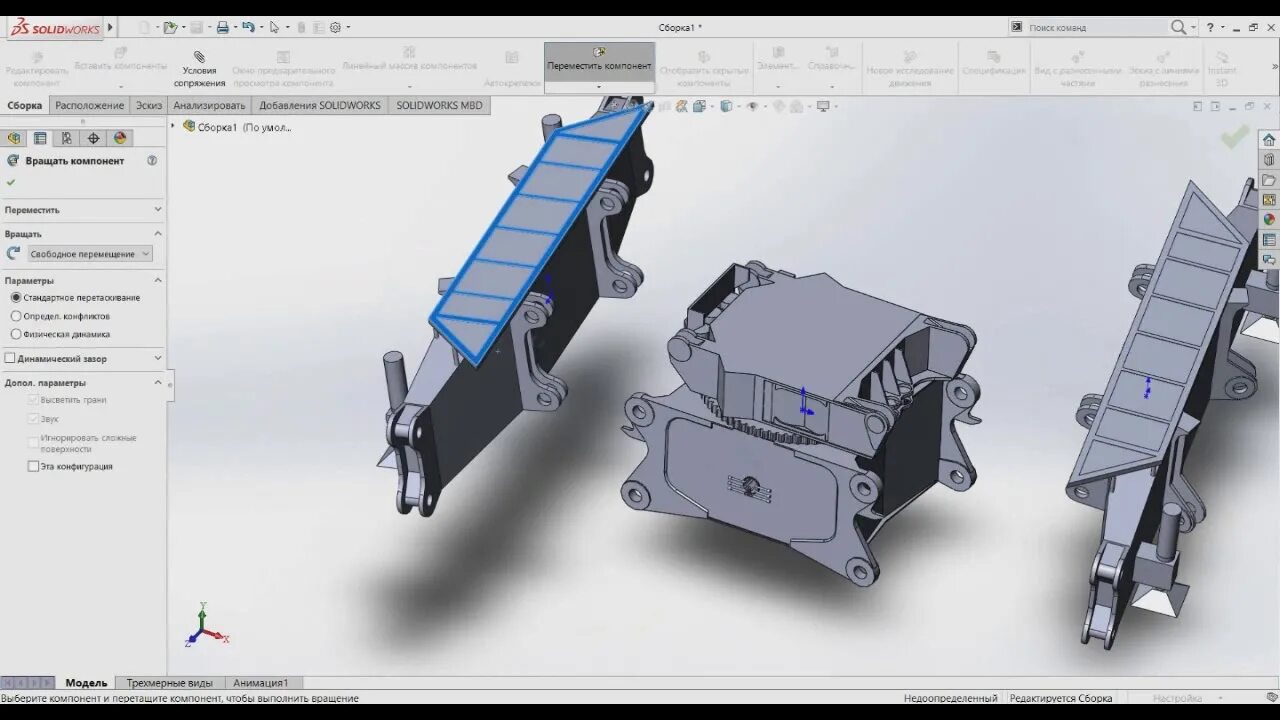Image resolution: width=1280 pixels, height=720 pixels.
Task: Click the Условия сопряжения mate tool
Action: coord(199,69)
